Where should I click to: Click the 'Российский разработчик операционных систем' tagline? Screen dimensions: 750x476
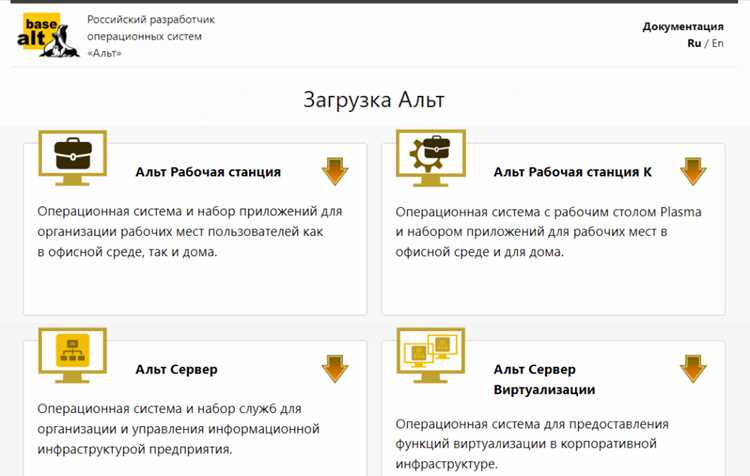(151, 36)
